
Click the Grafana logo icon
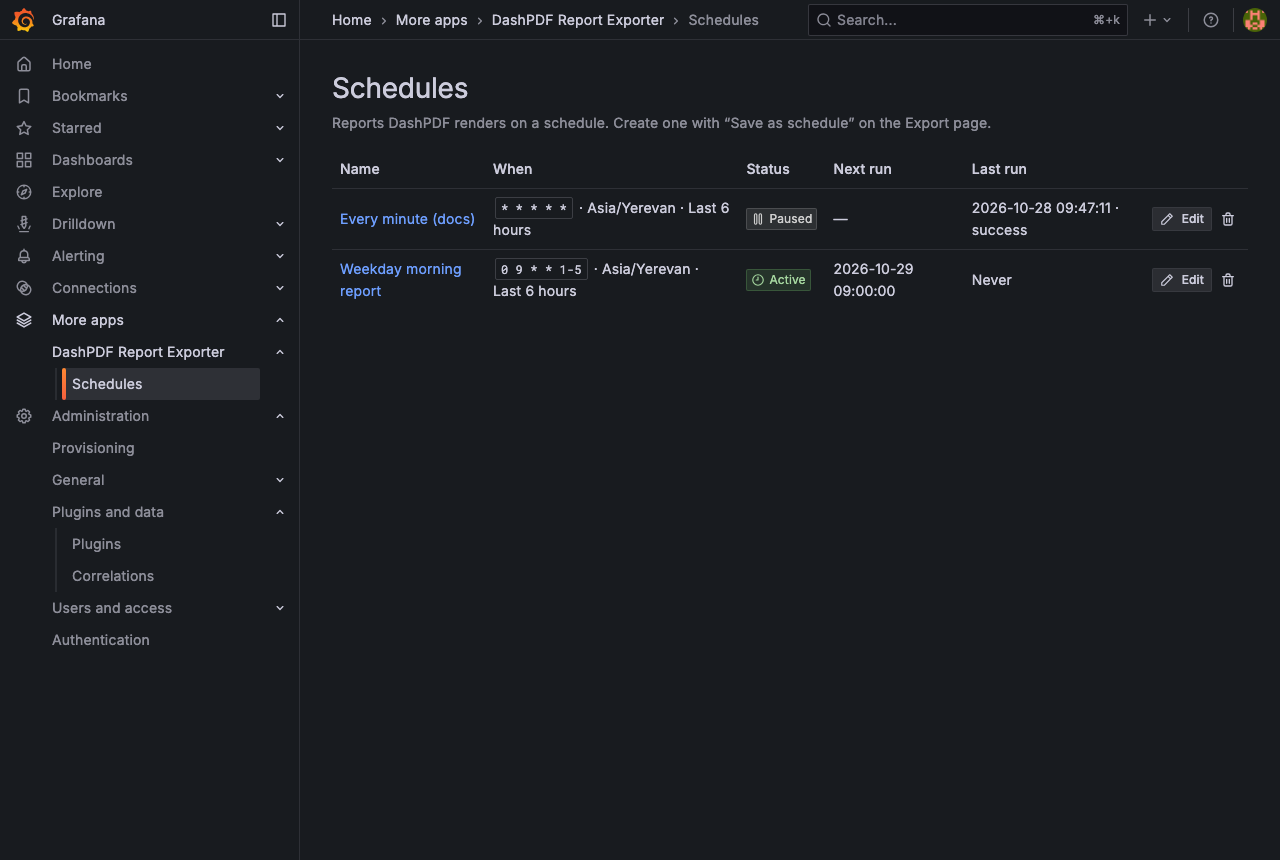pyautogui.click(x=24, y=20)
